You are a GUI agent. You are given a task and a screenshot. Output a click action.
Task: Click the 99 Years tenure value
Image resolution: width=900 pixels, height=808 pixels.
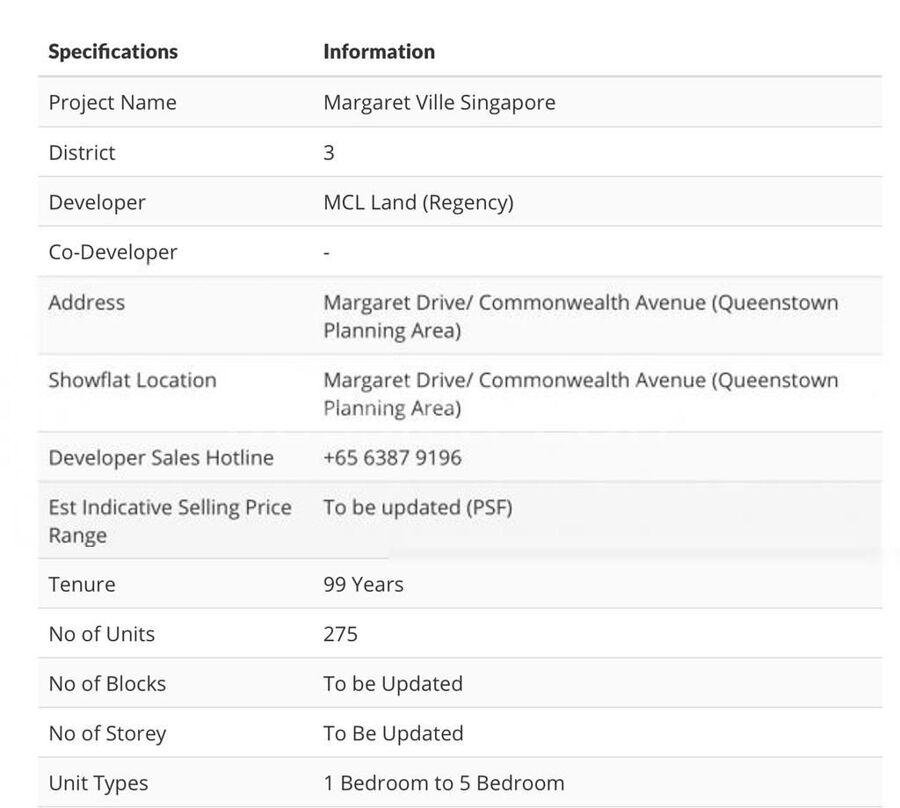tap(363, 585)
